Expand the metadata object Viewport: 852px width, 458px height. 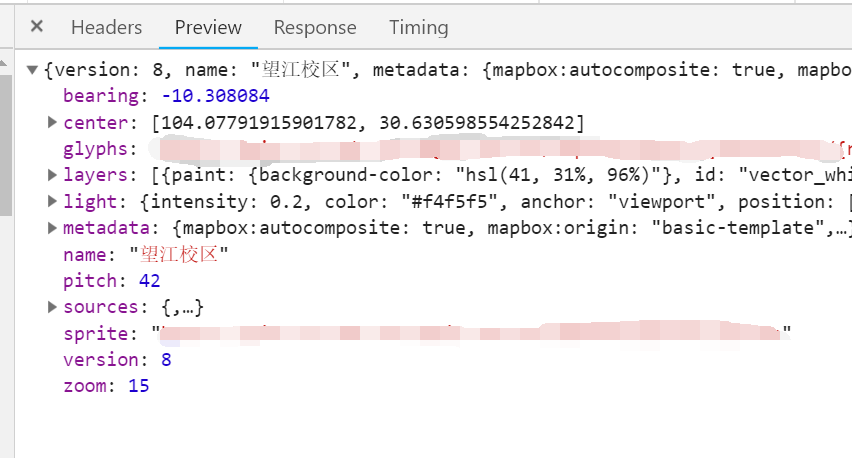(52, 228)
